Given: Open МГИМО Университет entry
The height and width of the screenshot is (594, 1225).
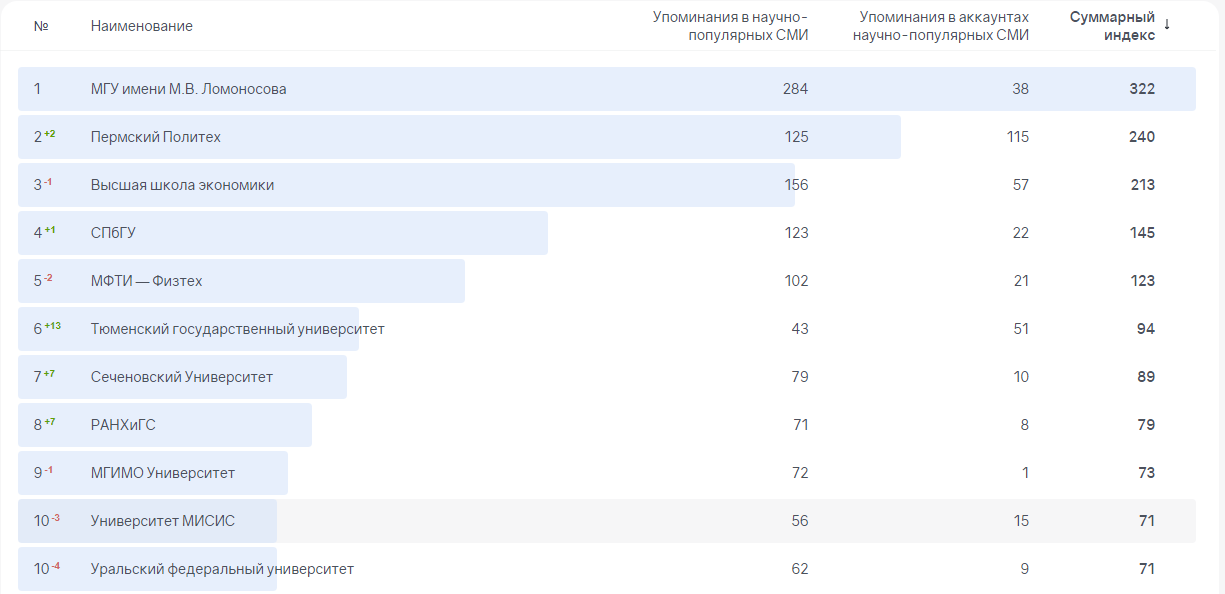Looking at the screenshot, I should (163, 473).
